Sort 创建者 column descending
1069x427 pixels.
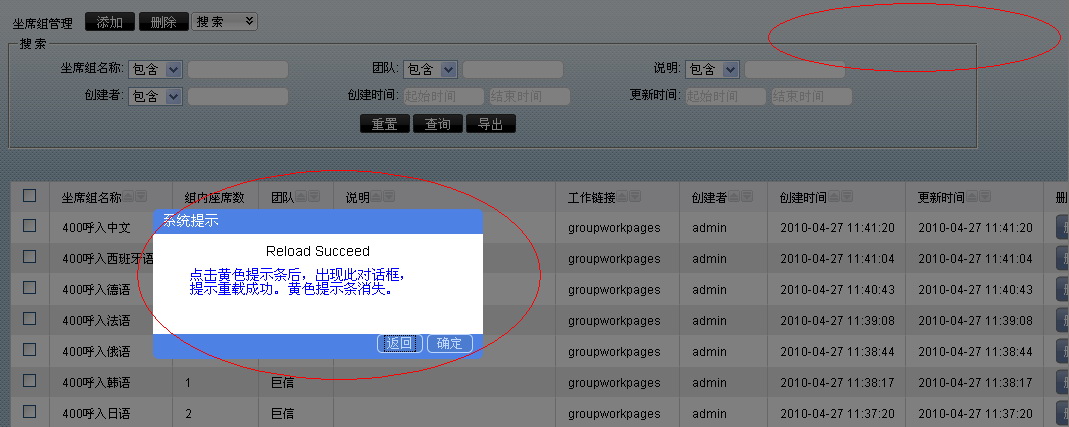click(x=748, y=198)
